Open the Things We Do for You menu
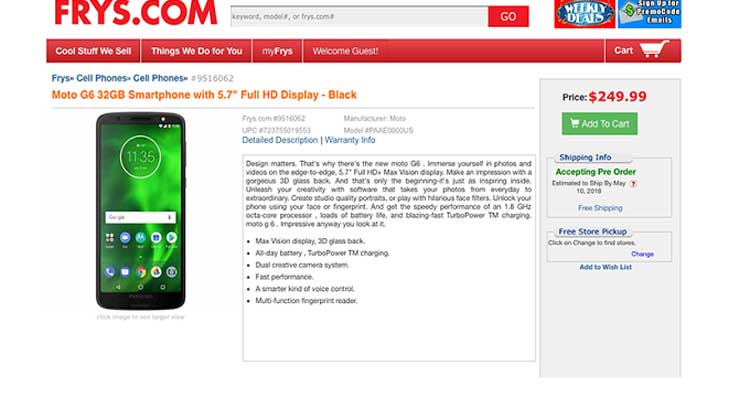This screenshot has width=750, height=400. 197,51
